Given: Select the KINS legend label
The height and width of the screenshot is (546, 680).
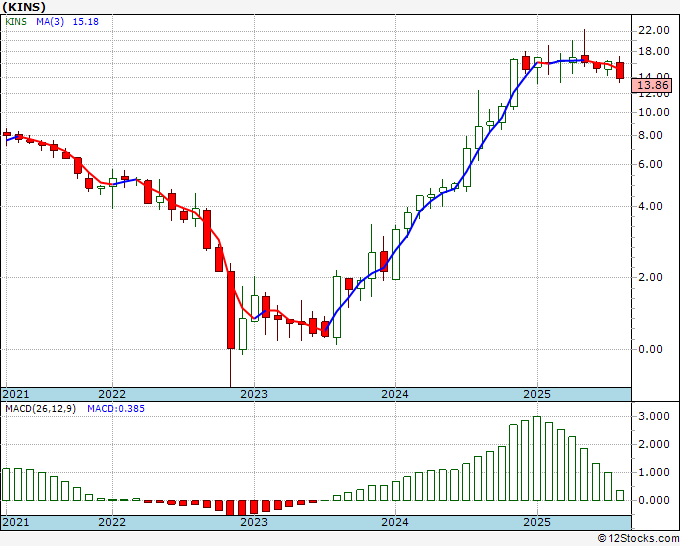Looking at the screenshot, I should click(x=16, y=22).
